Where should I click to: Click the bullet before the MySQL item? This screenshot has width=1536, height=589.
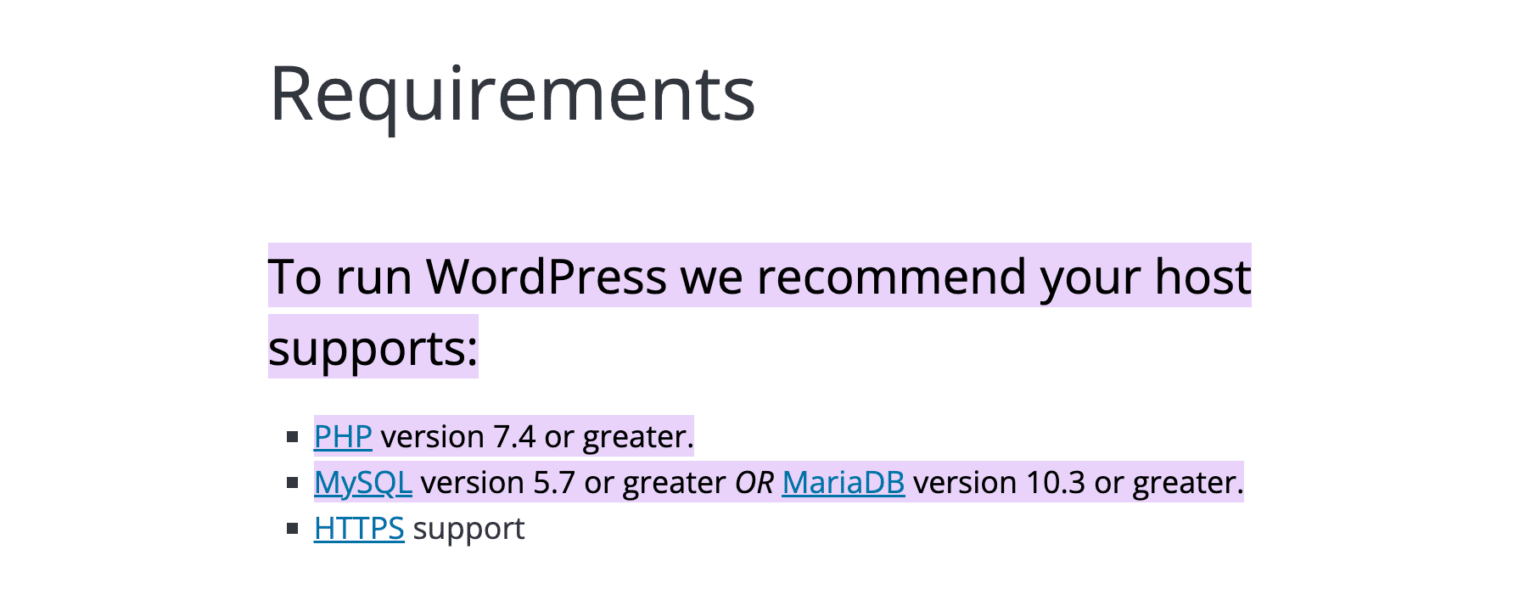point(293,483)
